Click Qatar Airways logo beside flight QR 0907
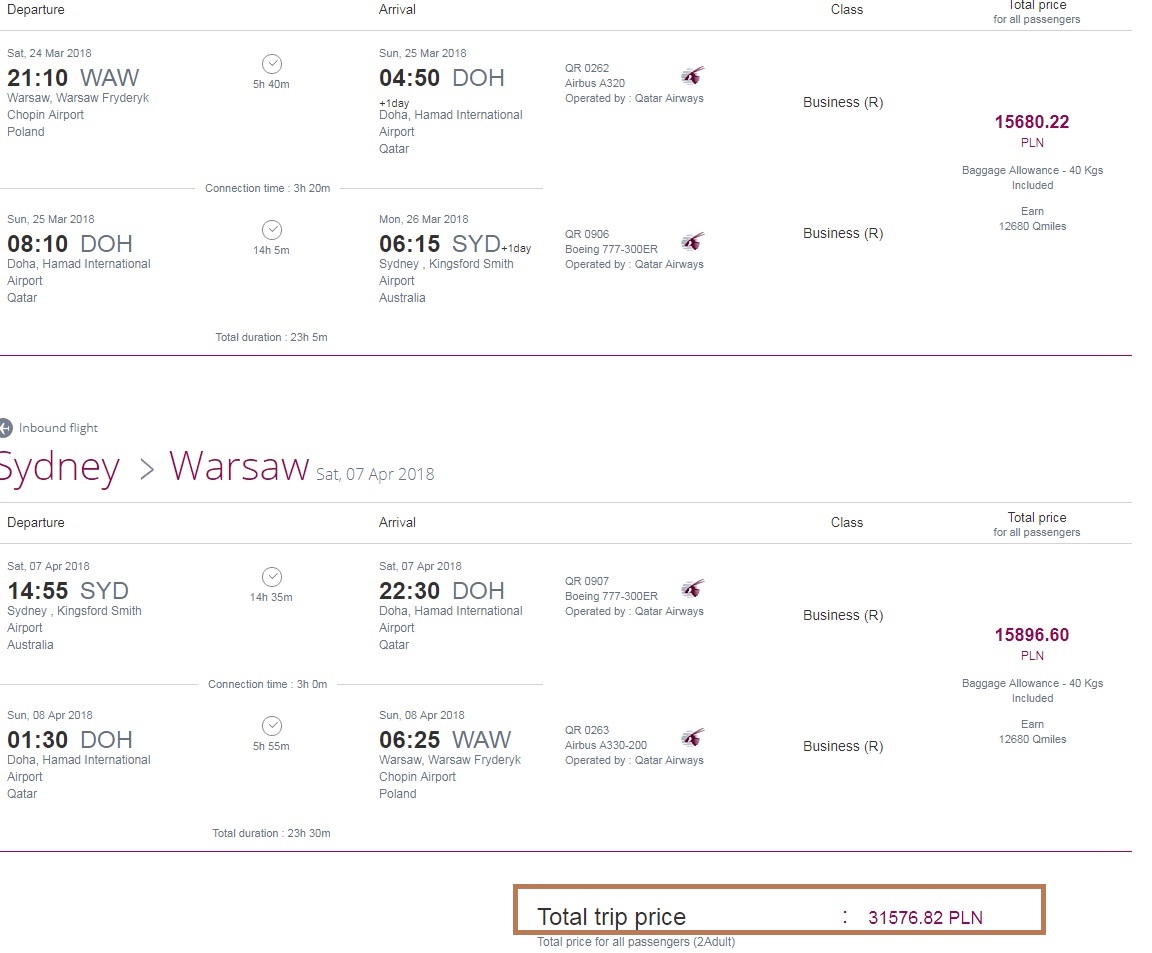This screenshot has width=1152, height=953. pos(692,589)
